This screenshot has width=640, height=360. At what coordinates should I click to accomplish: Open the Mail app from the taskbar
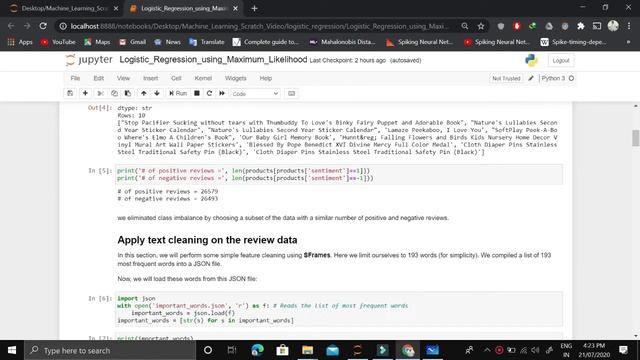coord(332,350)
